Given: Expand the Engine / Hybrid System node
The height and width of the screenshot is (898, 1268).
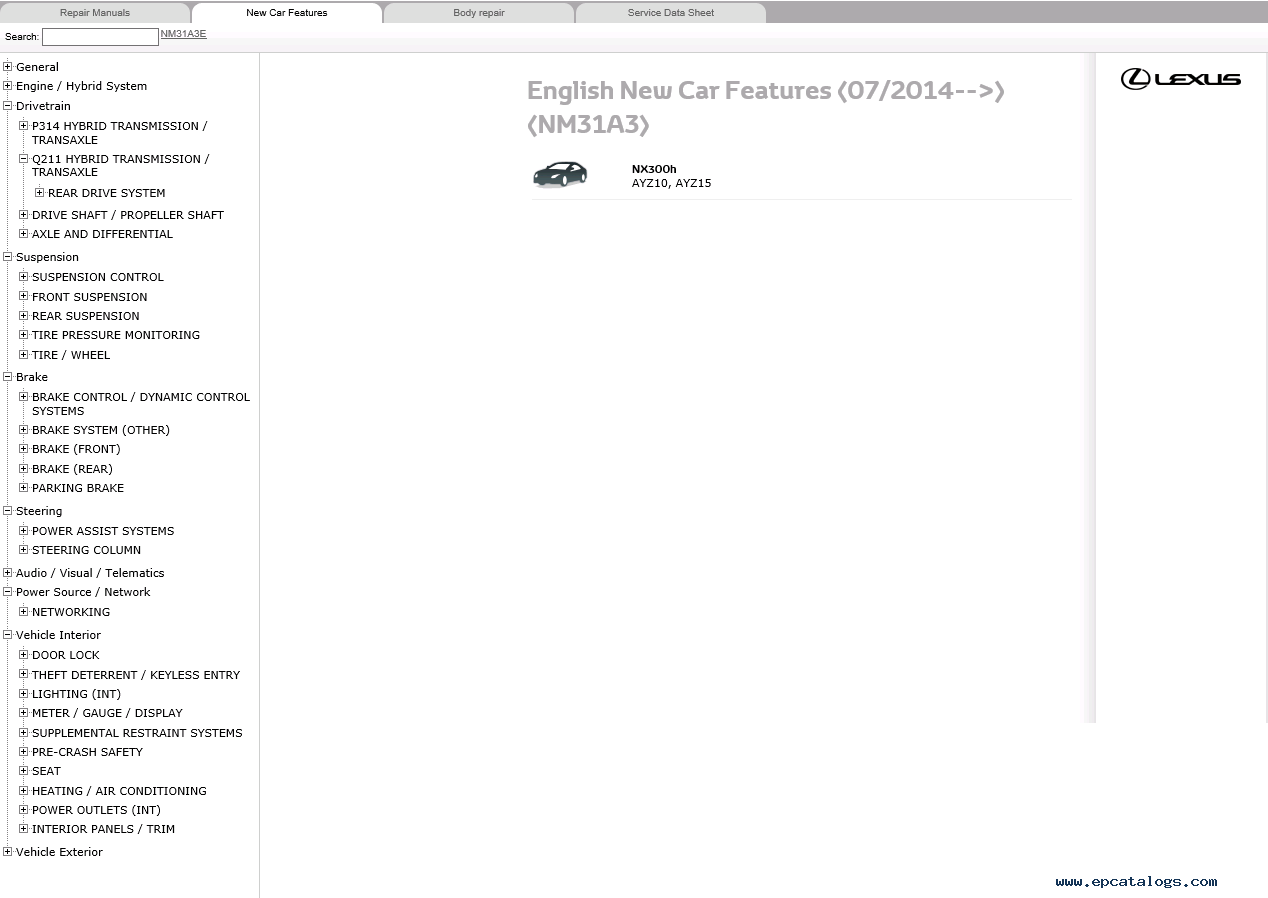Looking at the screenshot, I should click(x=8, y=86).
